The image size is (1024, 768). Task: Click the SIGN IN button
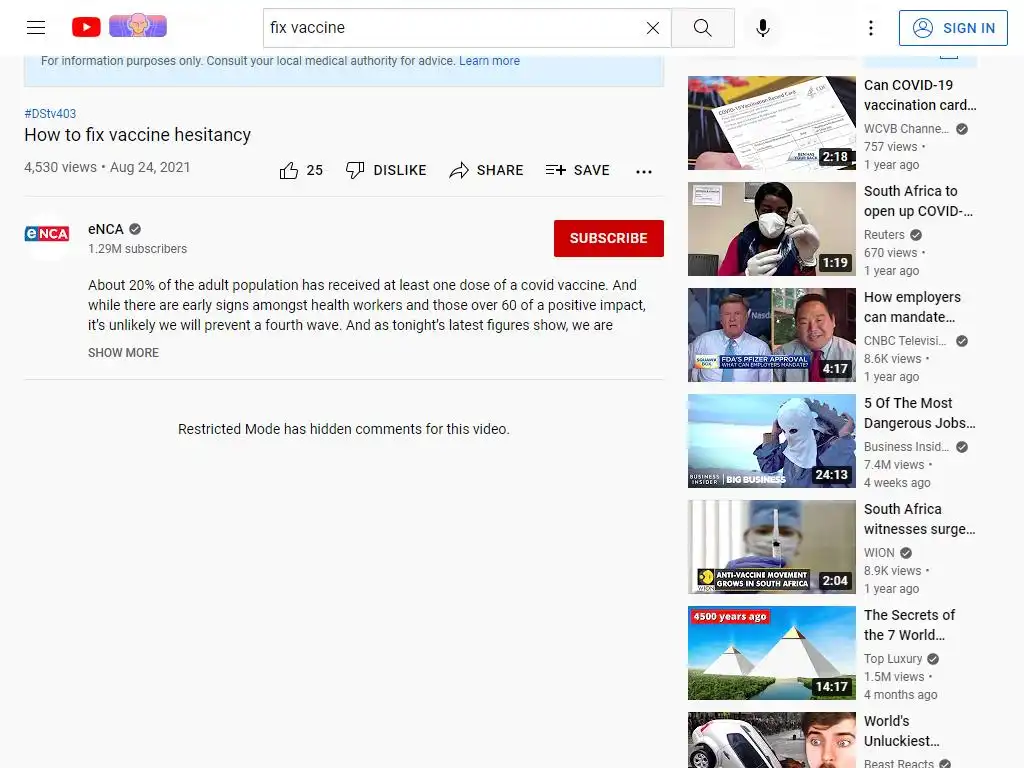(x=953, y=28)
